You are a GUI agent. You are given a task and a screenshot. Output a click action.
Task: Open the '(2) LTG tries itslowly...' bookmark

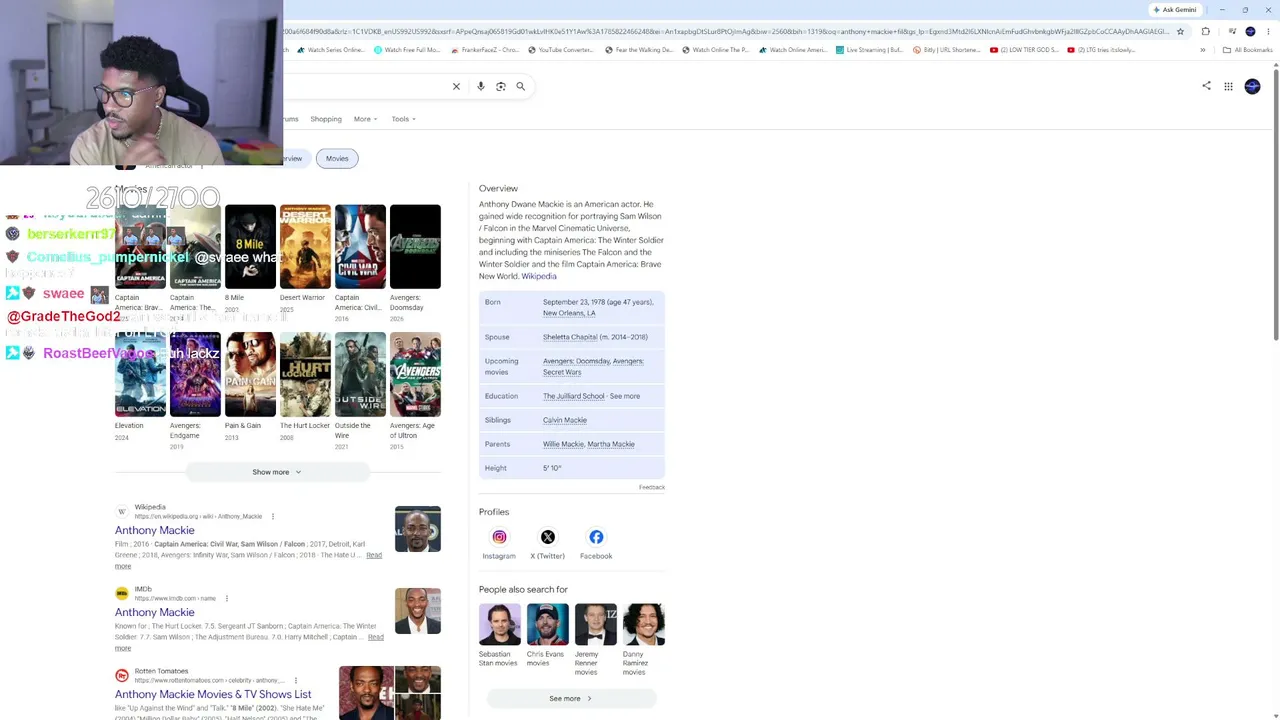(1101, 50)
